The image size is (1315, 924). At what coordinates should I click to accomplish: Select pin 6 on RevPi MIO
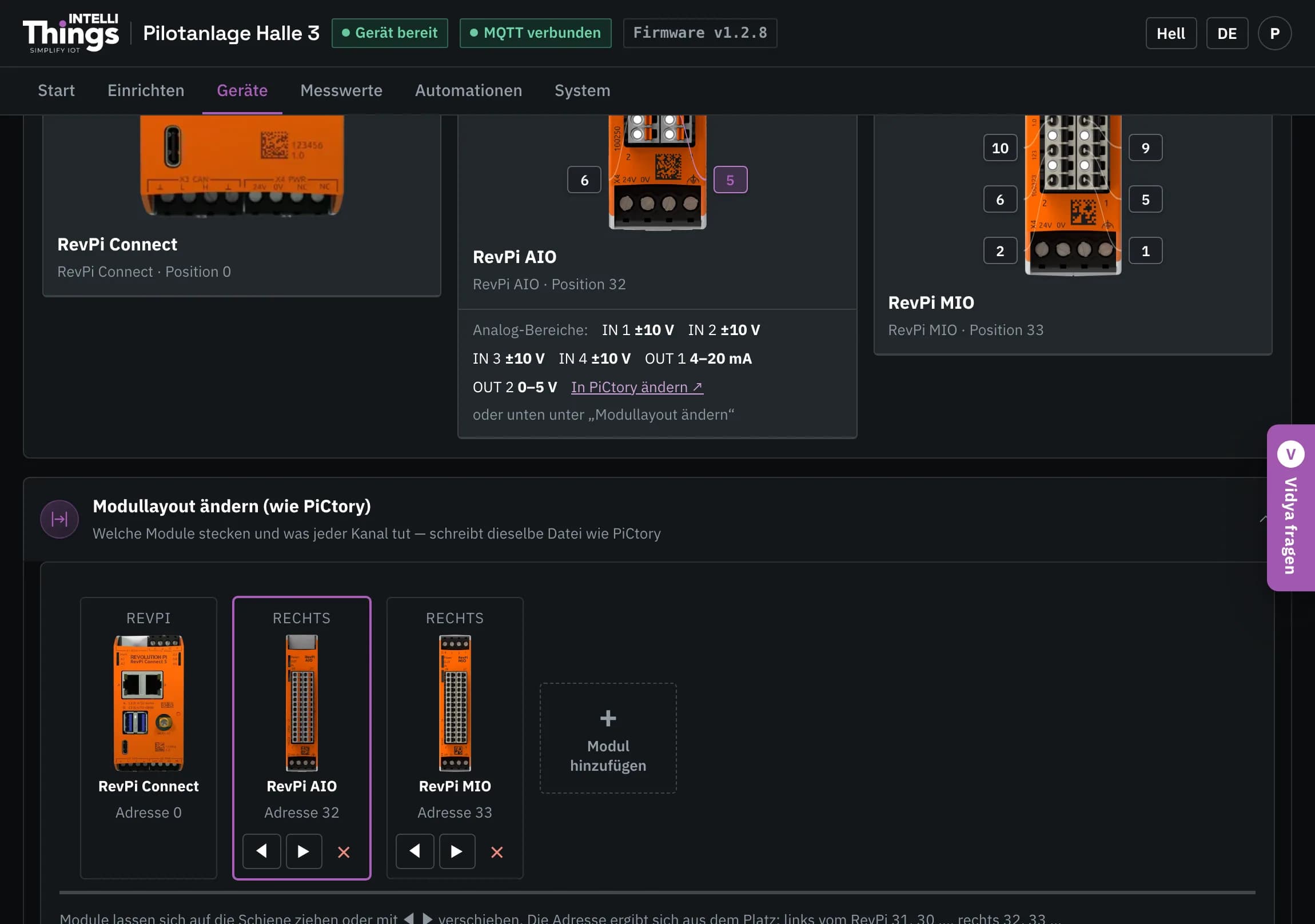pyautogui.click(x=1000, y=200)
